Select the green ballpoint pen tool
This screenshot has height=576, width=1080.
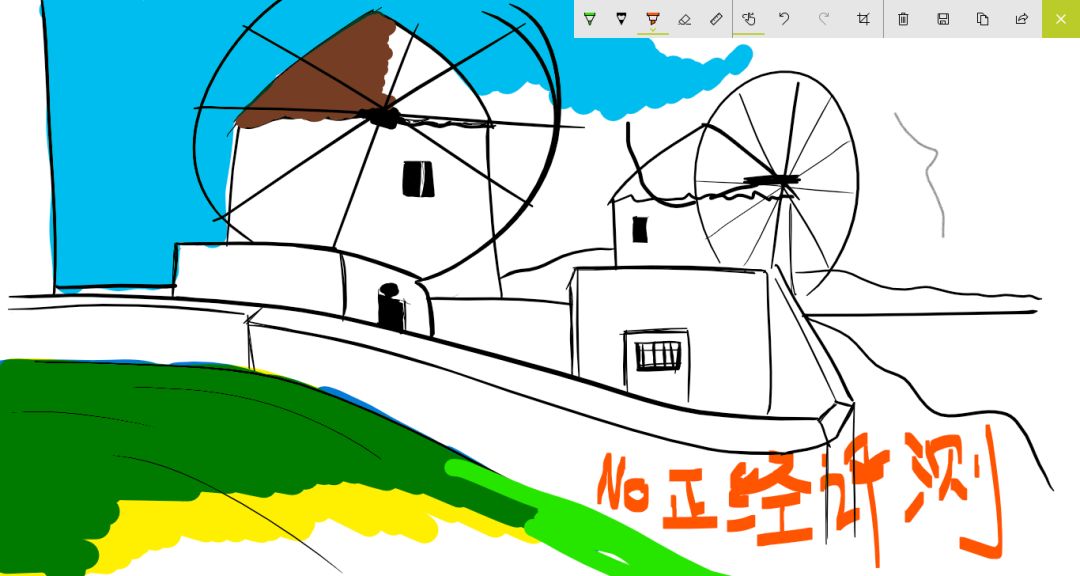(x=590, y=19)
